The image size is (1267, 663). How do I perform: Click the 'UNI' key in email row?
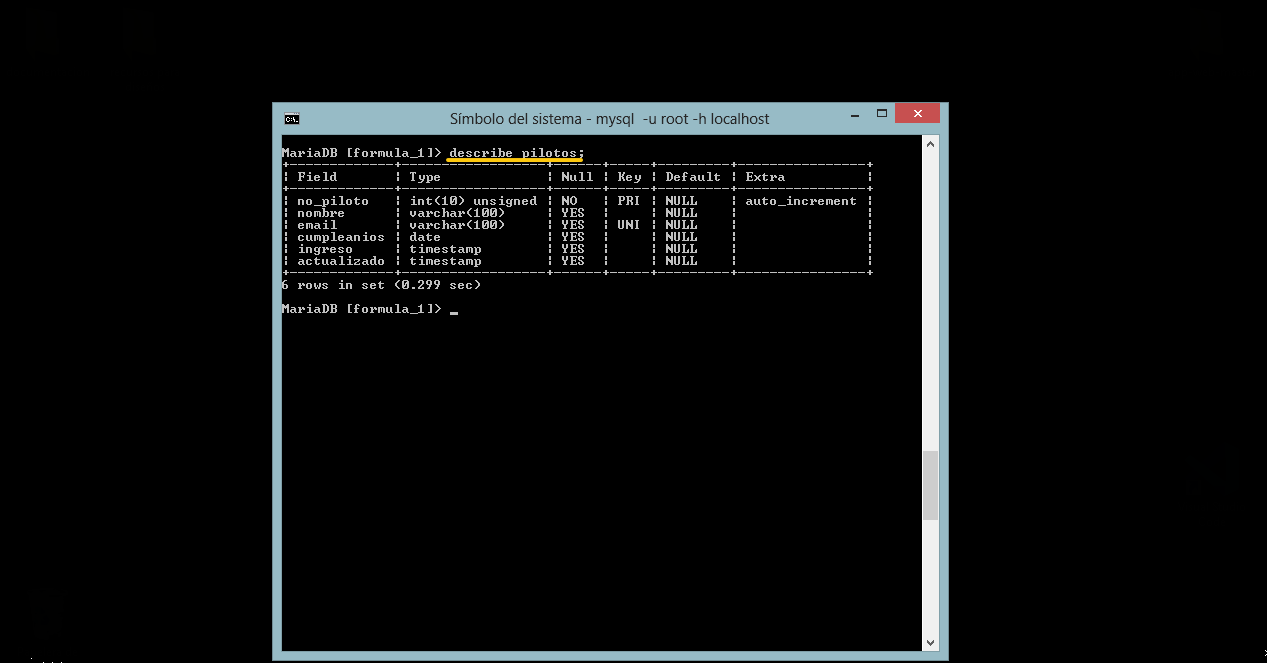tap(629, 225)
